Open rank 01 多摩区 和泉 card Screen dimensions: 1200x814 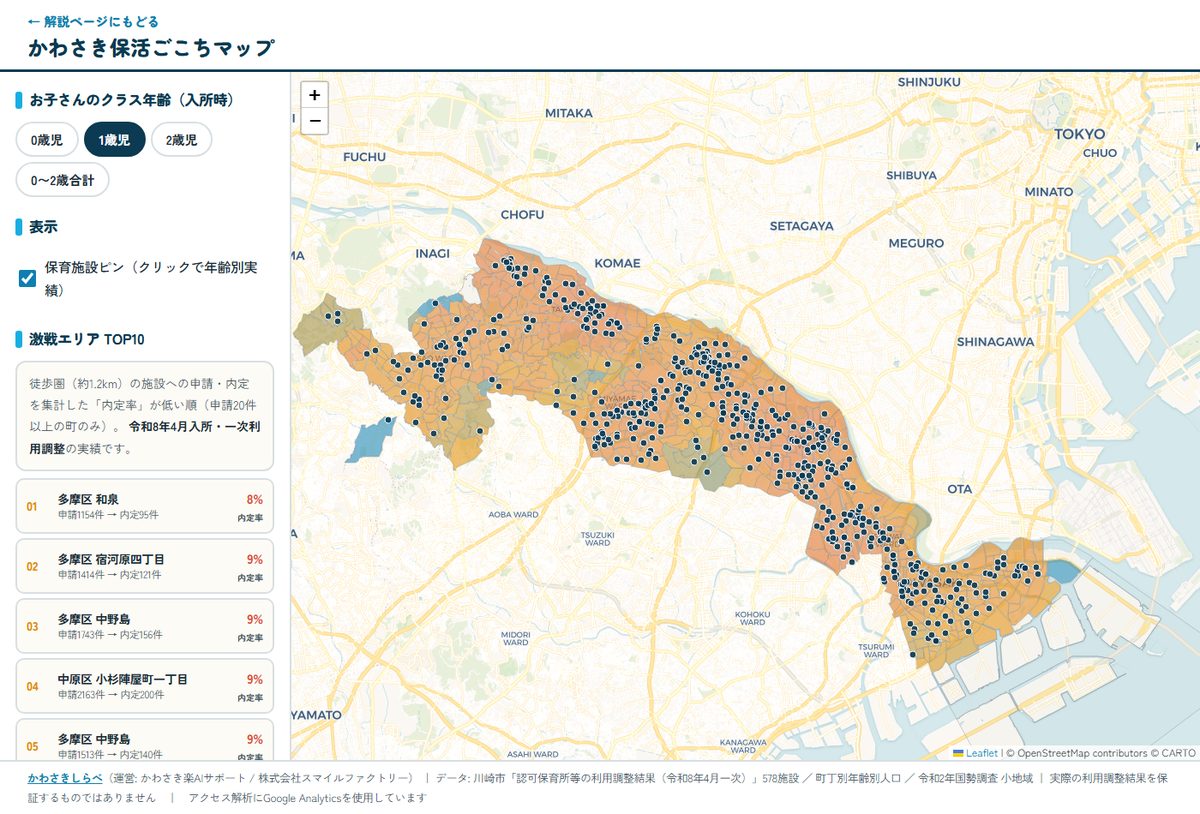tap(145, 506)
